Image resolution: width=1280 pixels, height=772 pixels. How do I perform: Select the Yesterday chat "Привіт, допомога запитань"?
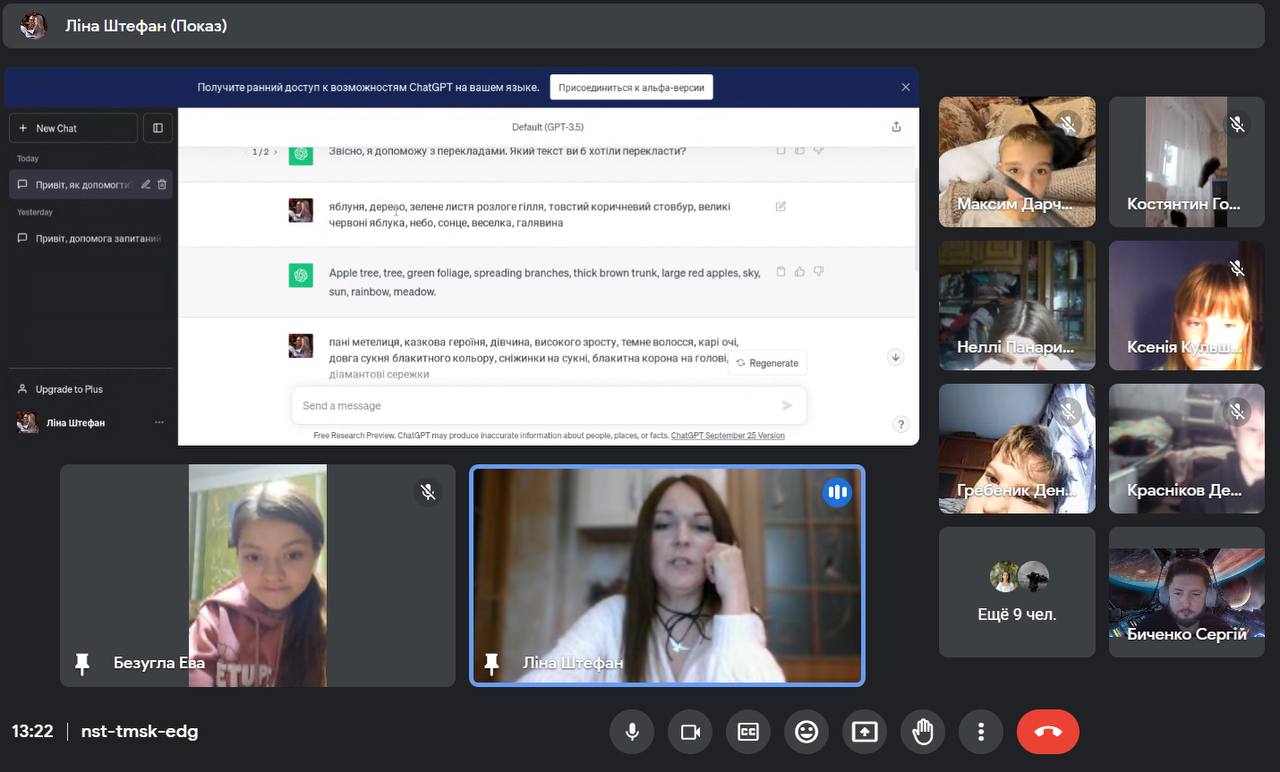pos(90,239)
